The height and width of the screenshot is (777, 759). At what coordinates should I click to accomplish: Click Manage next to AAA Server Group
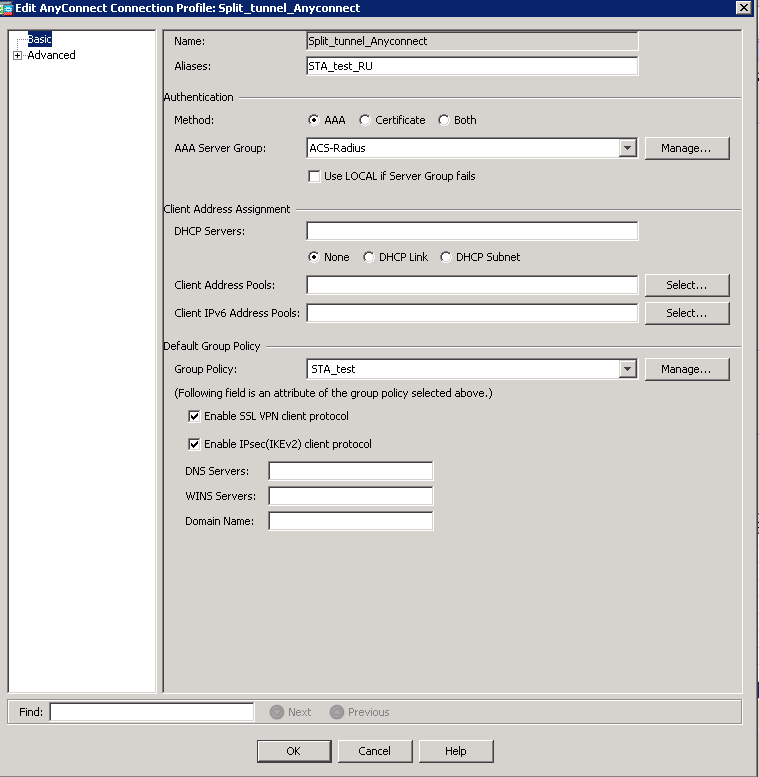(x=687, y=148)
